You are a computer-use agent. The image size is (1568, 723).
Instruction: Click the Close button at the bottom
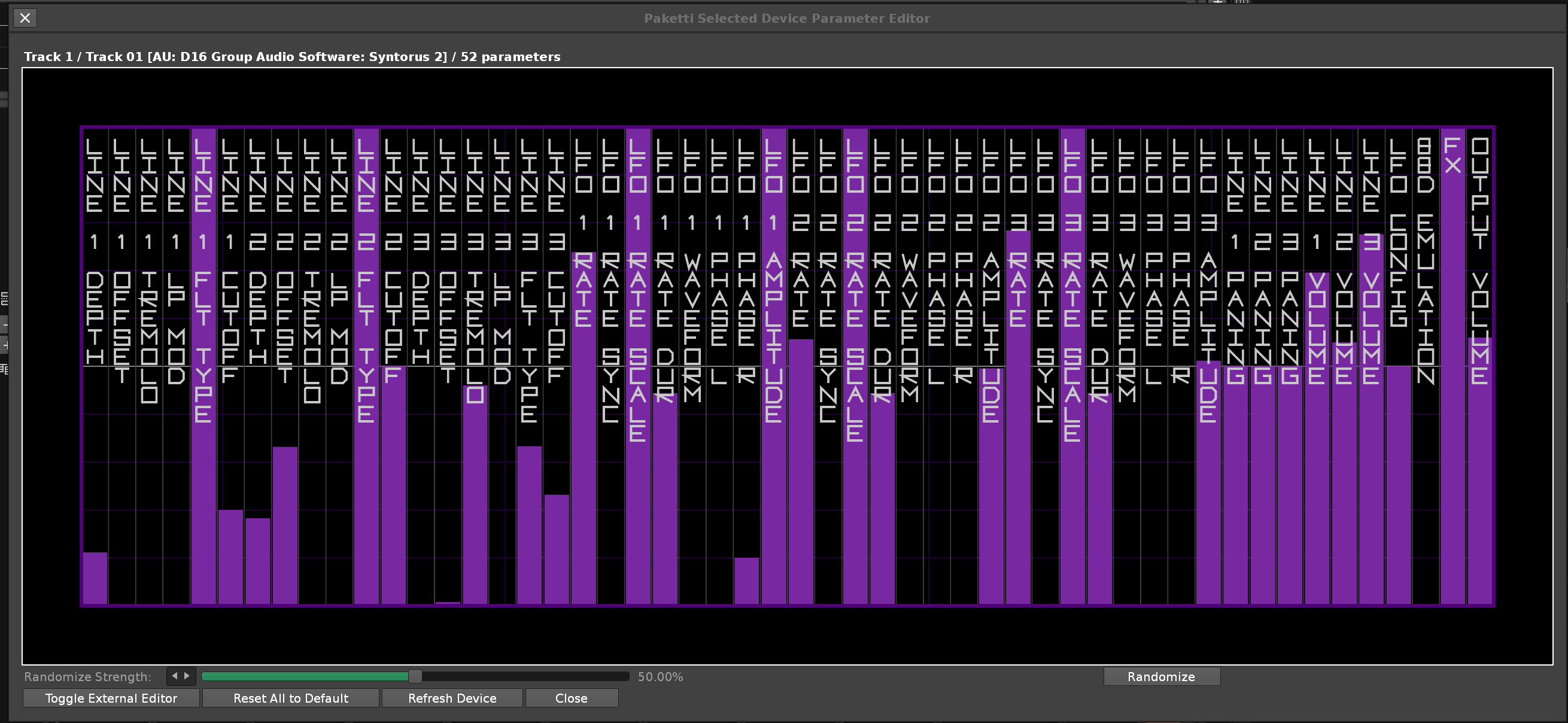tap(571, 698)
